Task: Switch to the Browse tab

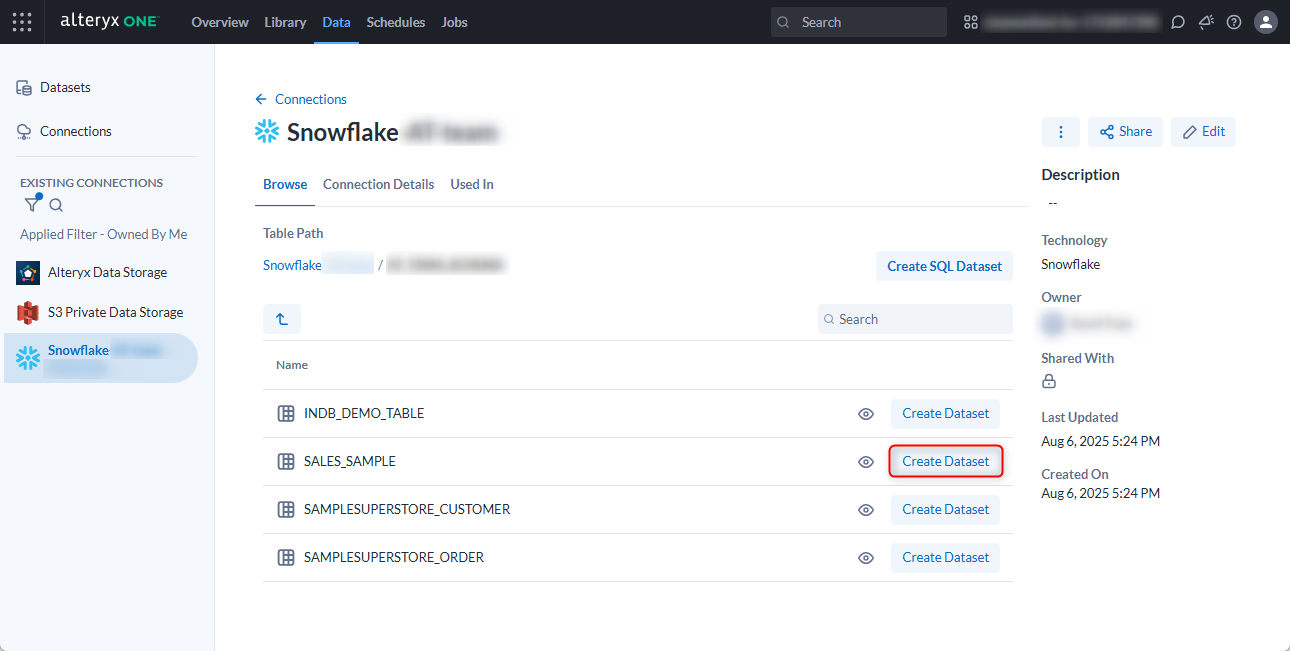Action: [285, 184]
